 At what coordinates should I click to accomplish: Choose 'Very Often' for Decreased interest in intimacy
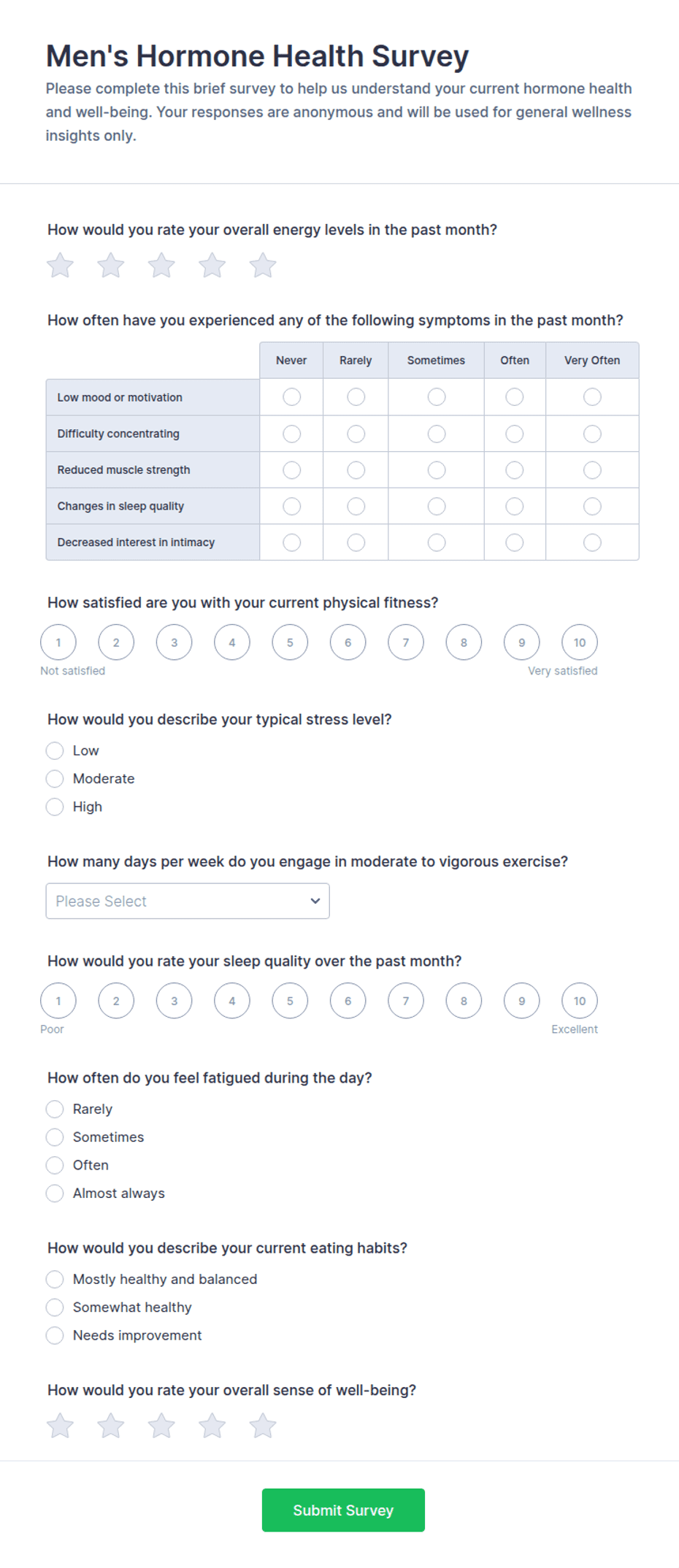point(592,542)
